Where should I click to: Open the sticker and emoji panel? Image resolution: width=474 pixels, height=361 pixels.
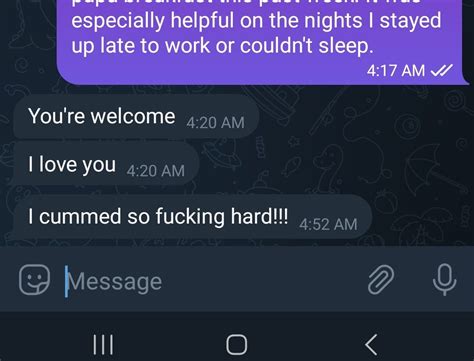point(34,280)
